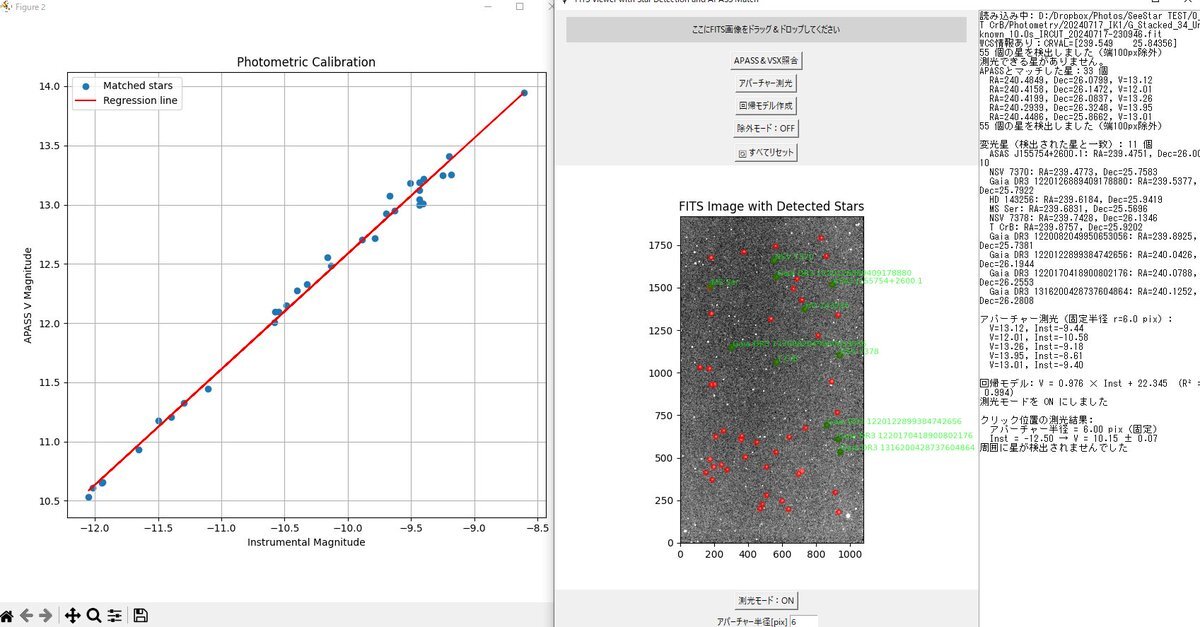Focus the aperture radius input field

coord(804,621)
